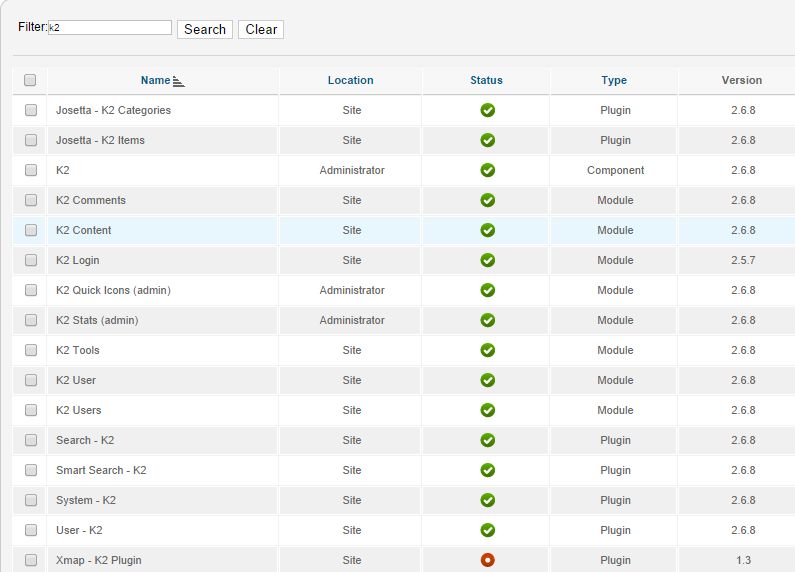Tick the Smart Search - K2 checkbox
Viewport: 795px width, 572px height.
tap(31, 470)
